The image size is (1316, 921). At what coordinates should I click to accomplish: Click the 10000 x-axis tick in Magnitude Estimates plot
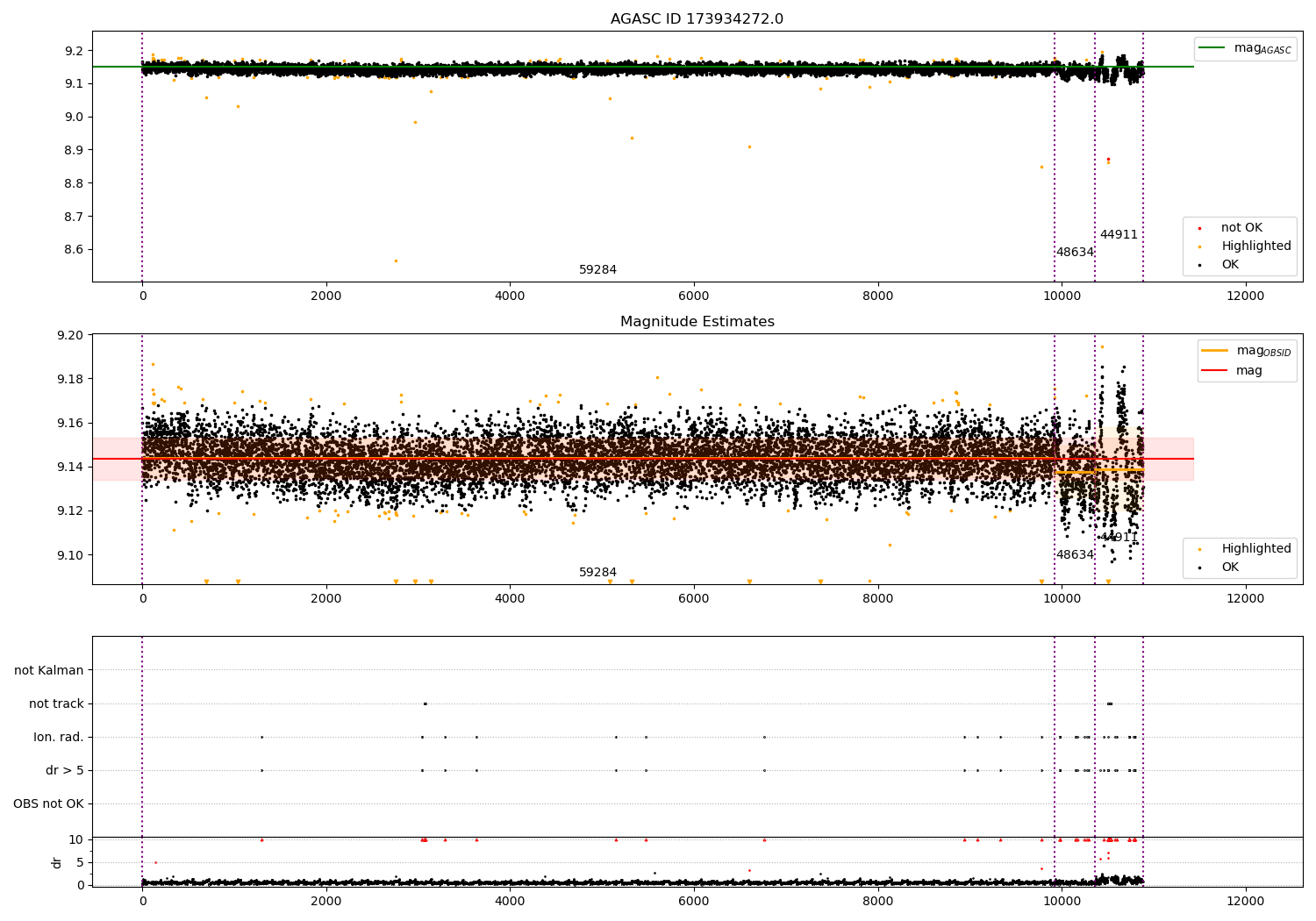[x=1062, y=599]
